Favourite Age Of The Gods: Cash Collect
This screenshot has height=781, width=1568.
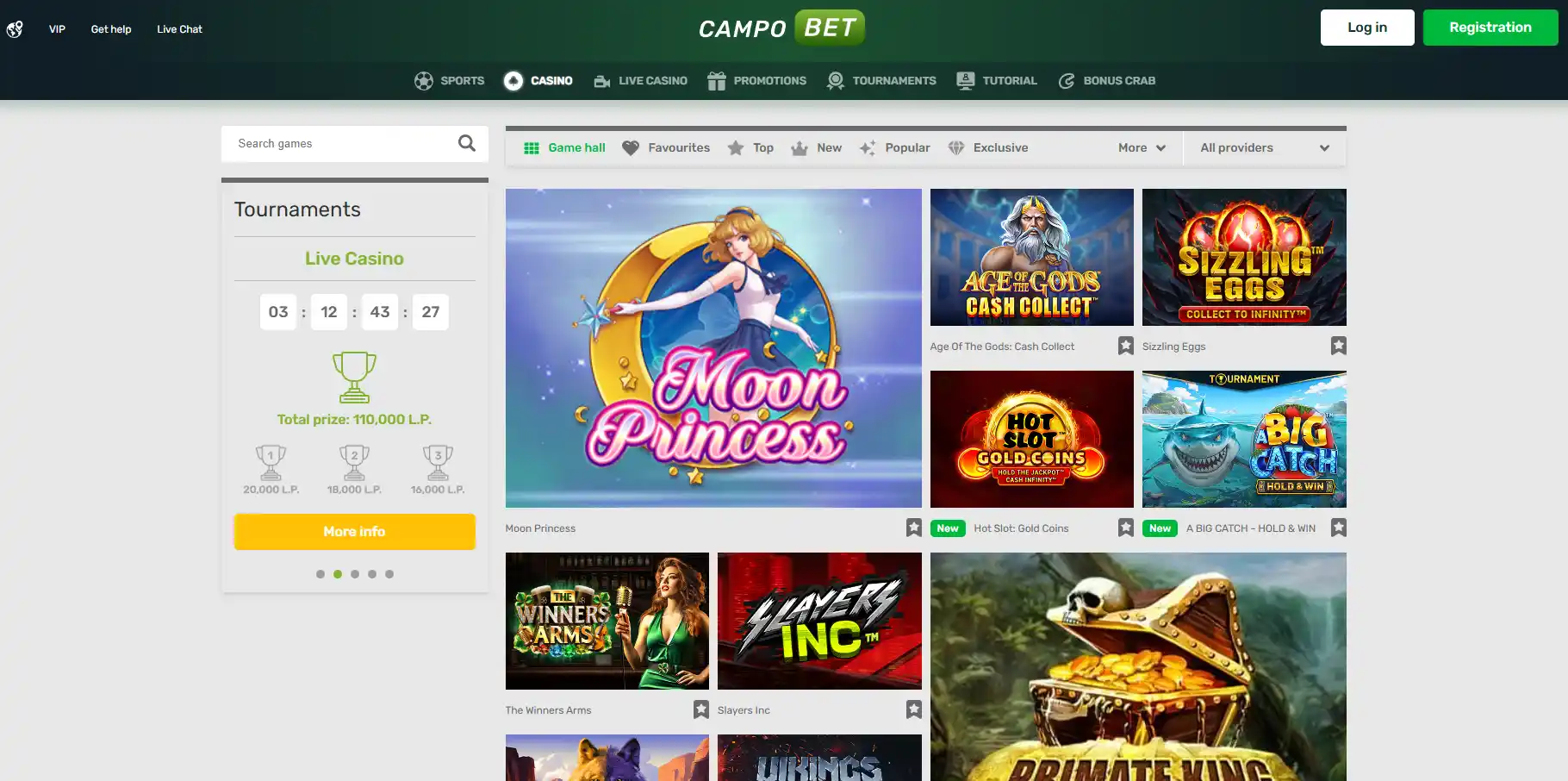1126,346
